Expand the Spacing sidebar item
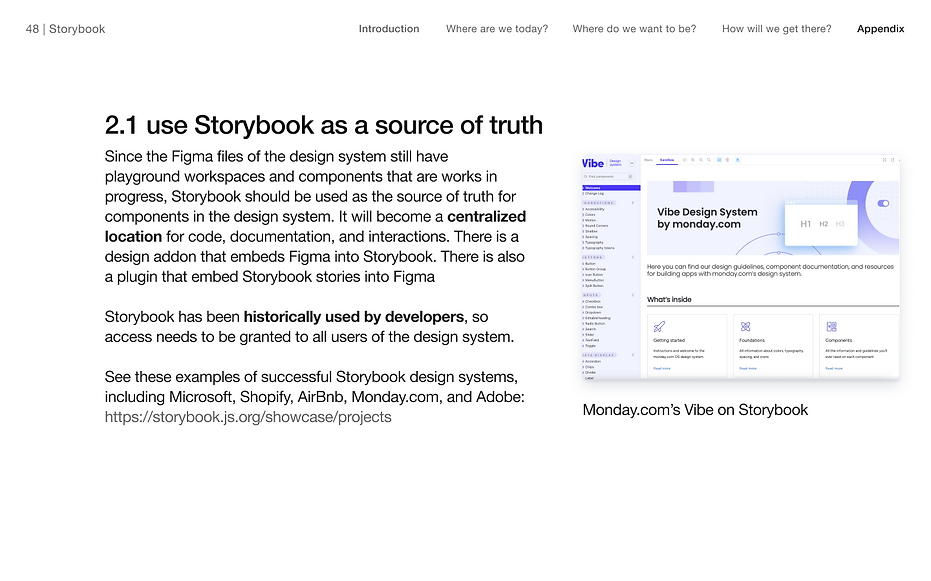This screenshot has height=581, width=931. (x=591, y=237)
